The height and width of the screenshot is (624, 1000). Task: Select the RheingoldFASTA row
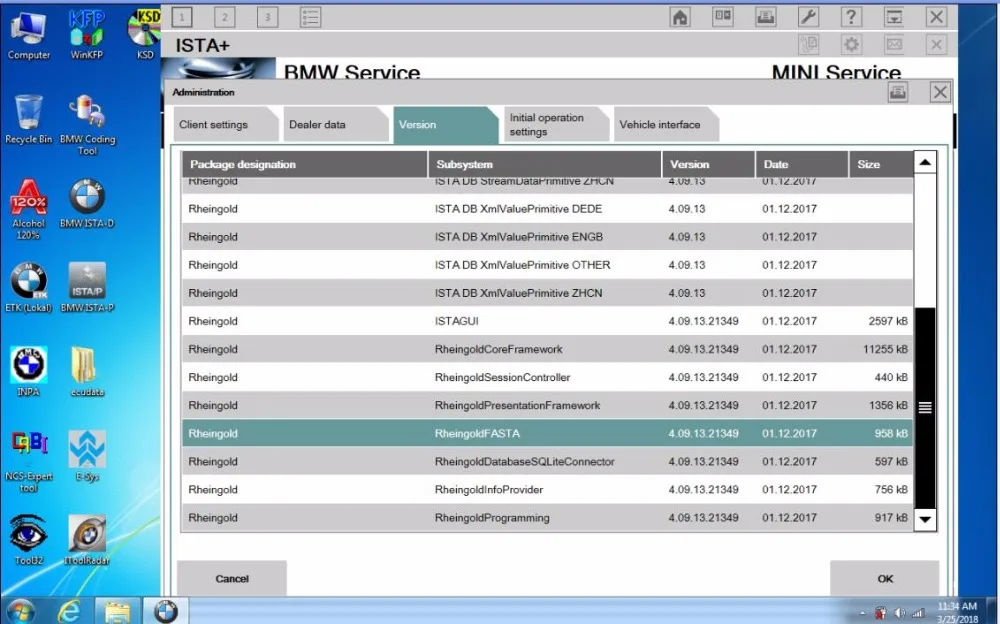[547, 433]
